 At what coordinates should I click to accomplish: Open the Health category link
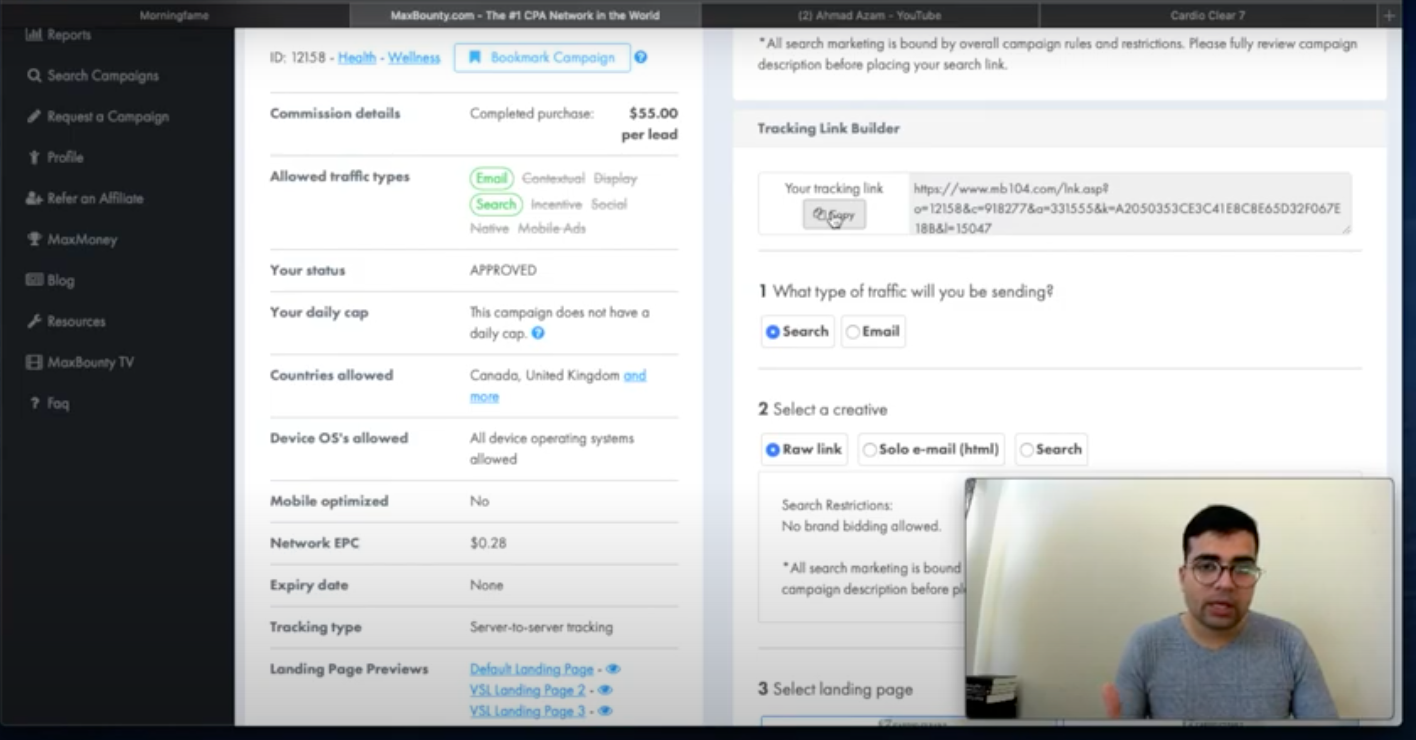coord(357,58)
